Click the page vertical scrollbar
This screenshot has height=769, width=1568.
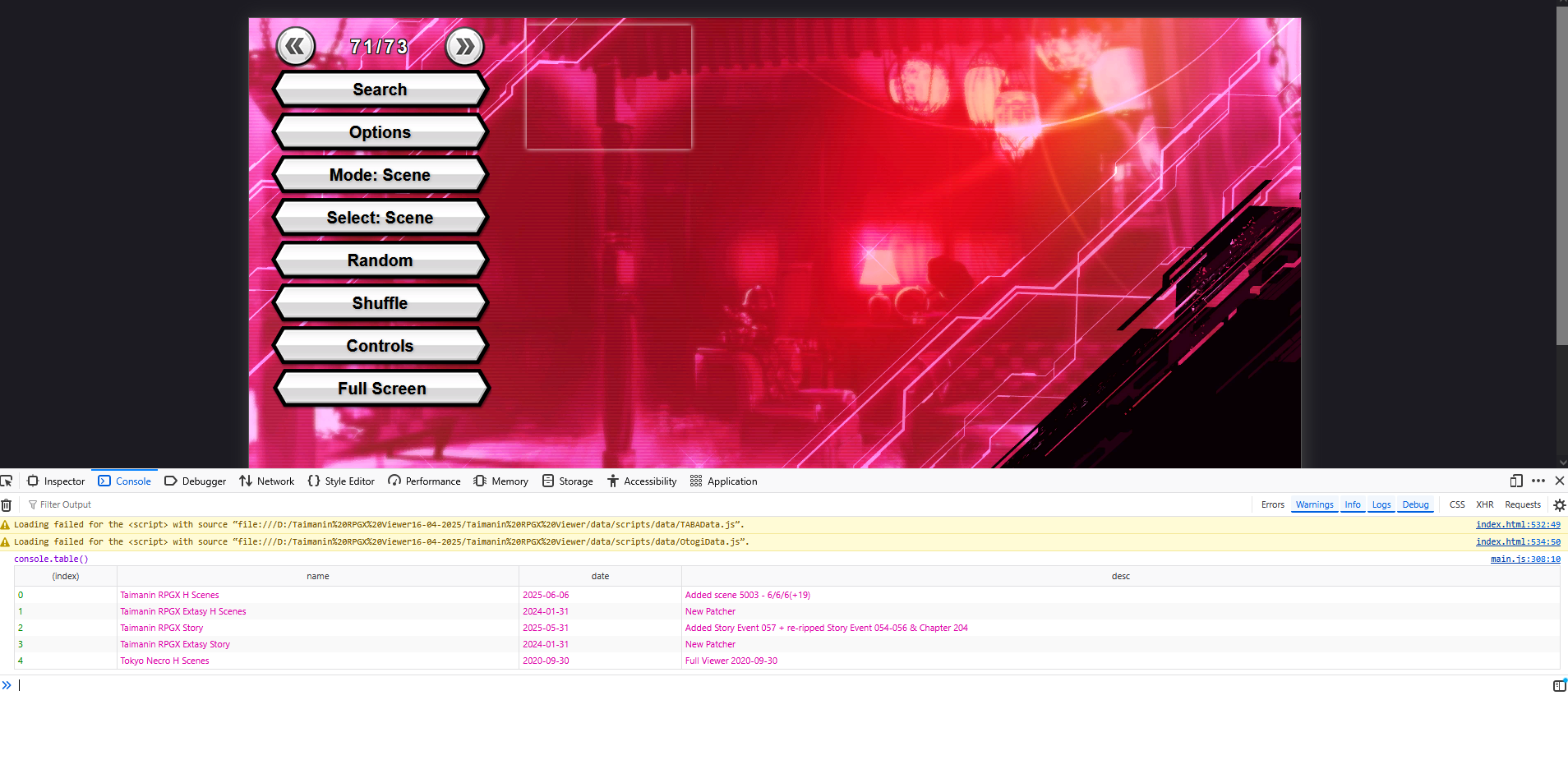(x=1561, y=177)
